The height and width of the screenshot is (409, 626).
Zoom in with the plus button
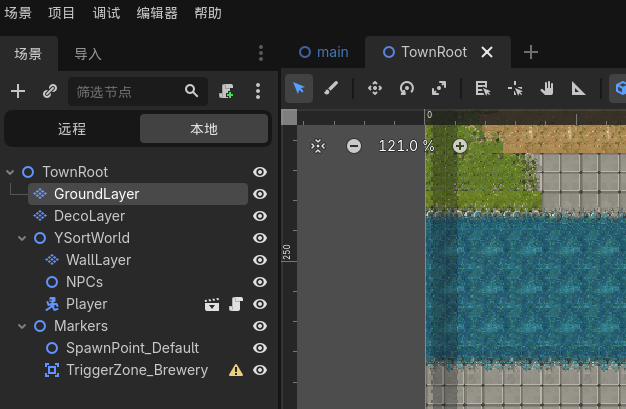460,146
